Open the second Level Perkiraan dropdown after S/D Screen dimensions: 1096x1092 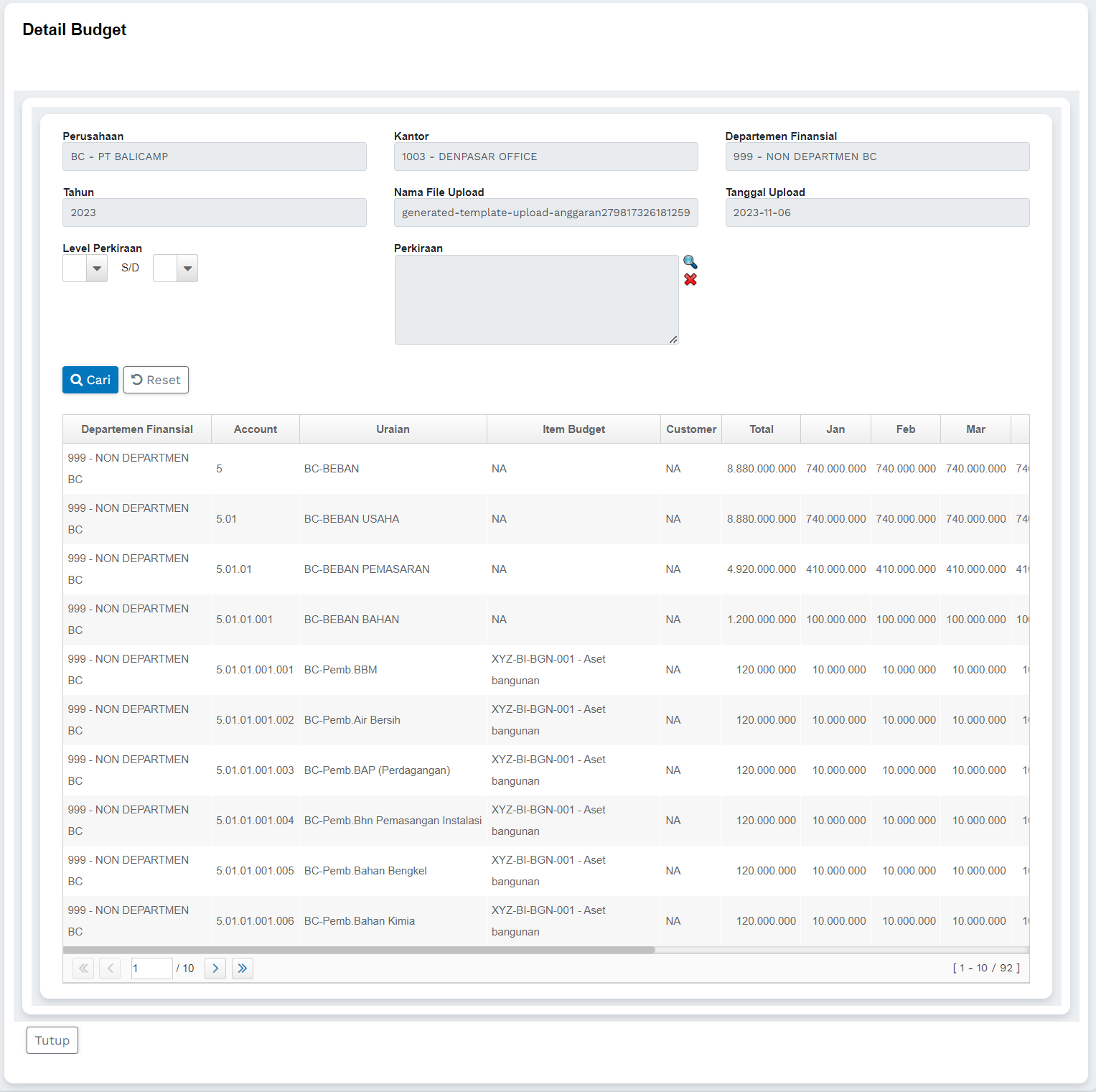click(x=187, y=269)
